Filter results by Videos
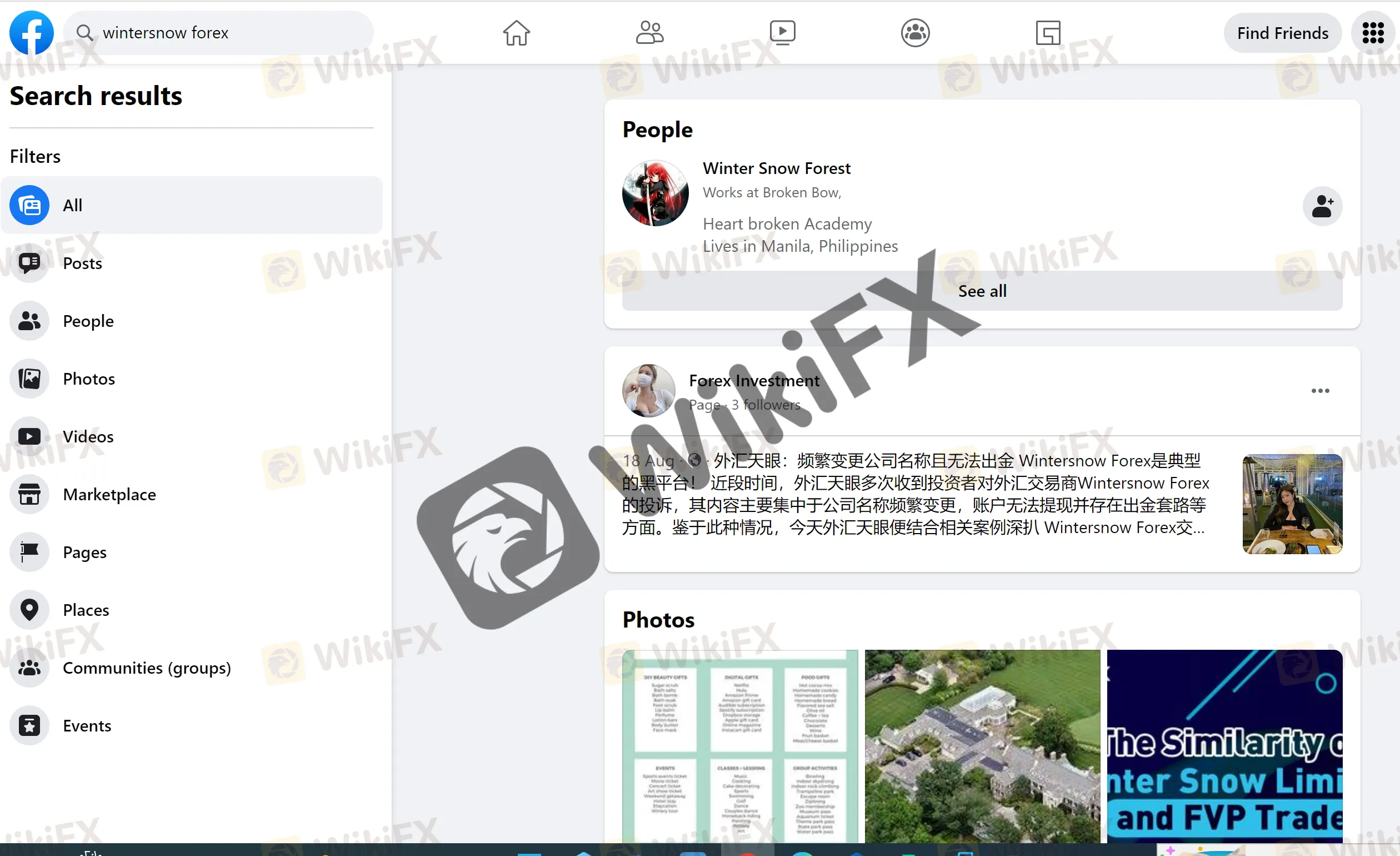The height and width of the screenshot is (856, 1400). coord(88,436)
